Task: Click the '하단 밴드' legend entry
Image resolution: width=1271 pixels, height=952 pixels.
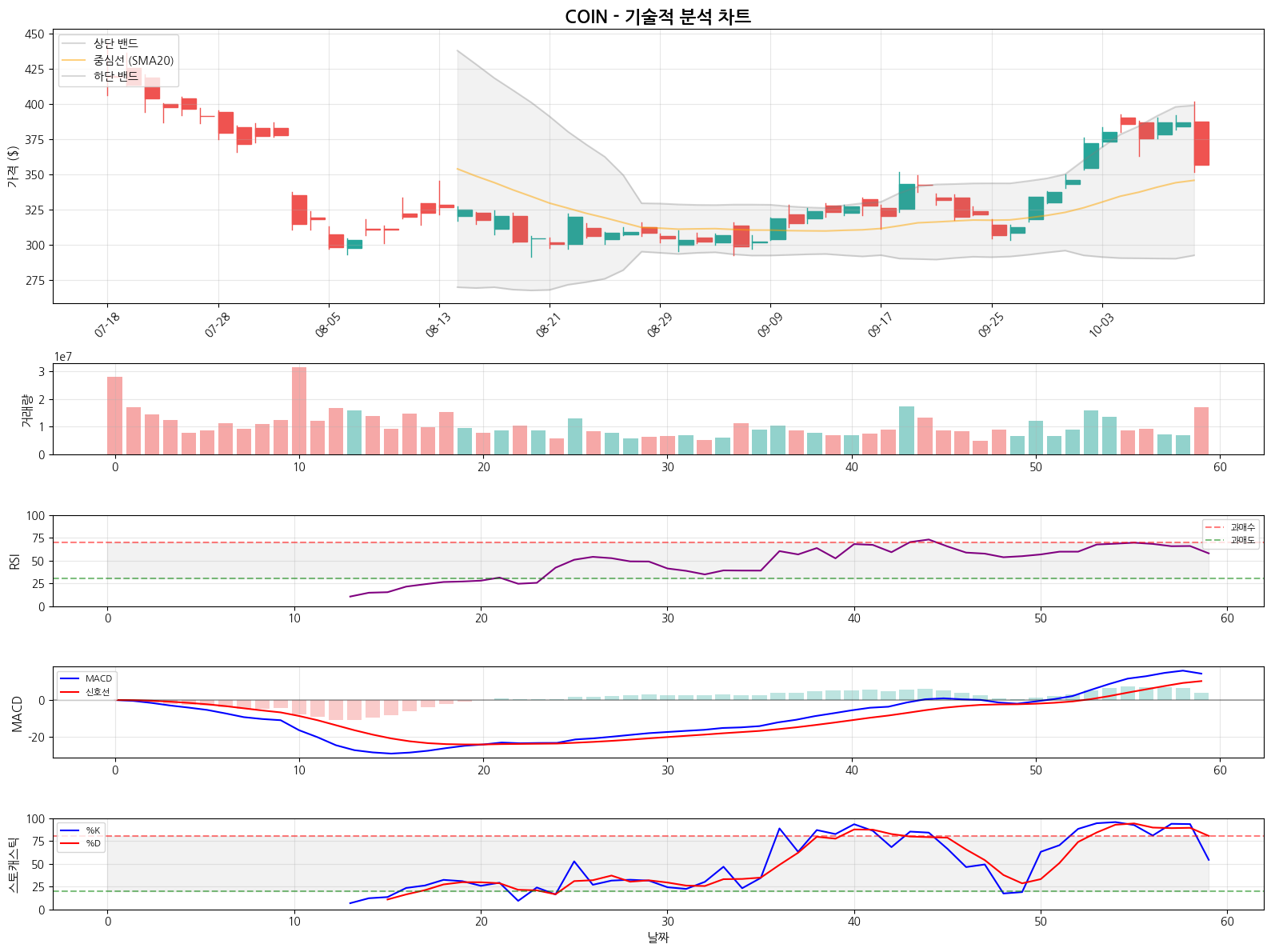Action: coord(115,76)
